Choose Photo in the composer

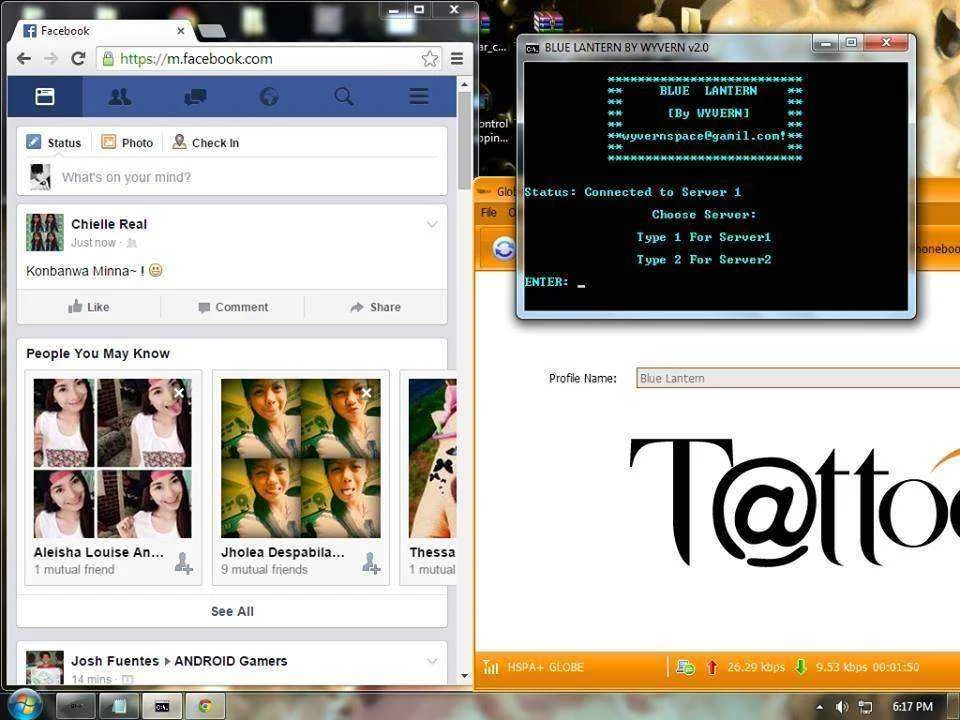127,143
